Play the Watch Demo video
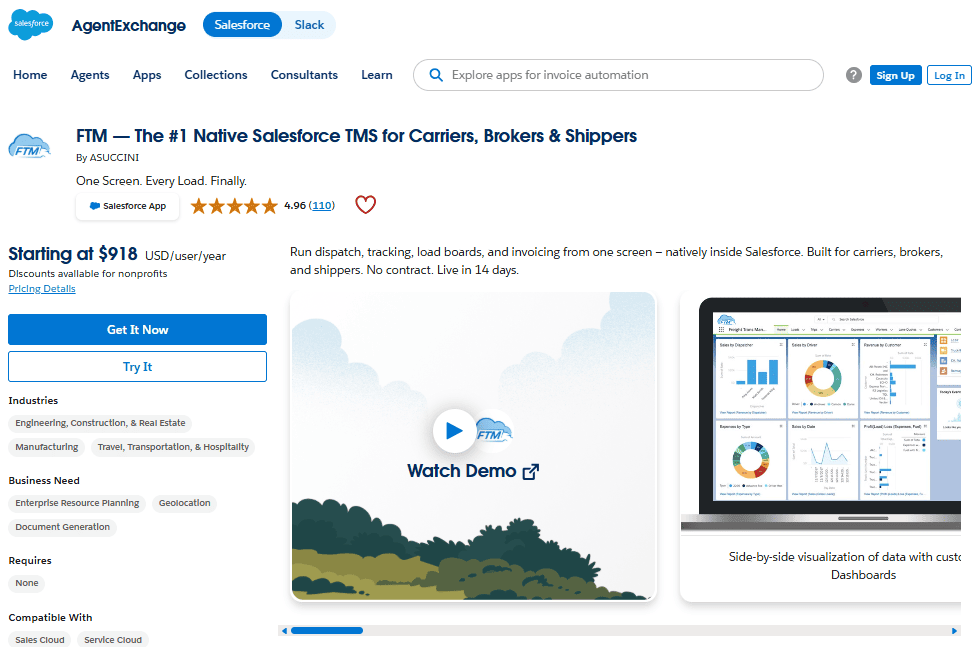 [454, 430]
